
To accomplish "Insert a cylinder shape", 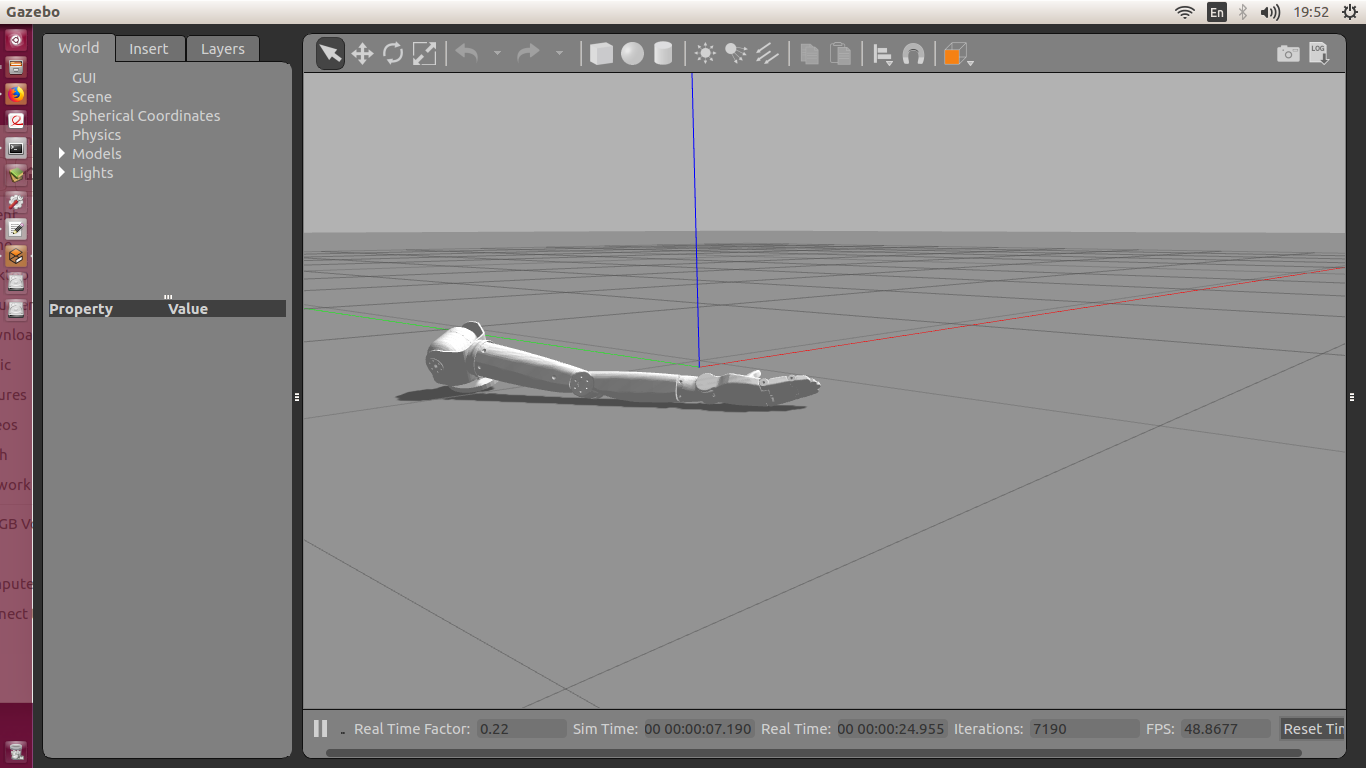I will [663, 53].
